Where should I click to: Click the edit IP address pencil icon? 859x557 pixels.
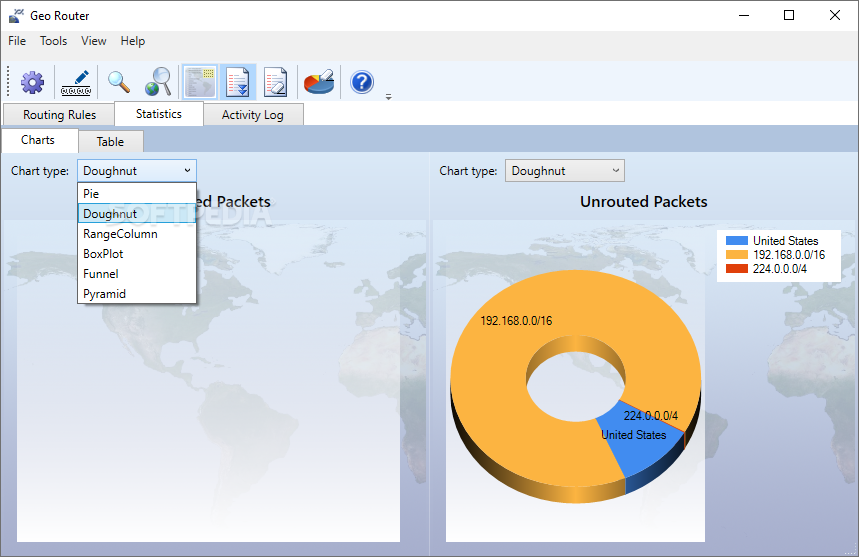[x=76, y=83]
